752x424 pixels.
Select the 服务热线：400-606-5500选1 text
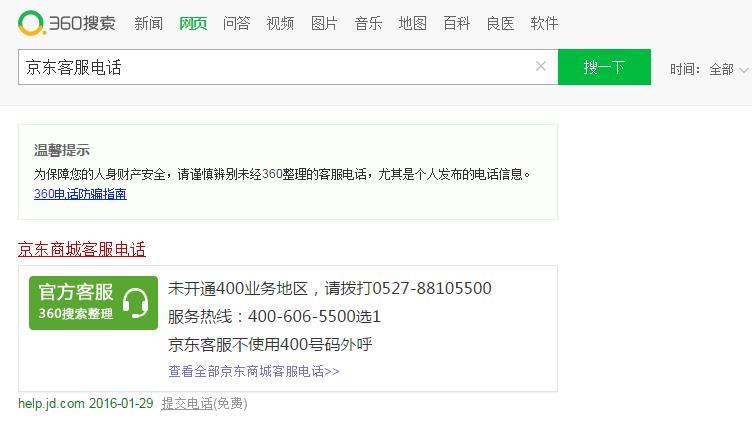click(274, 317)
